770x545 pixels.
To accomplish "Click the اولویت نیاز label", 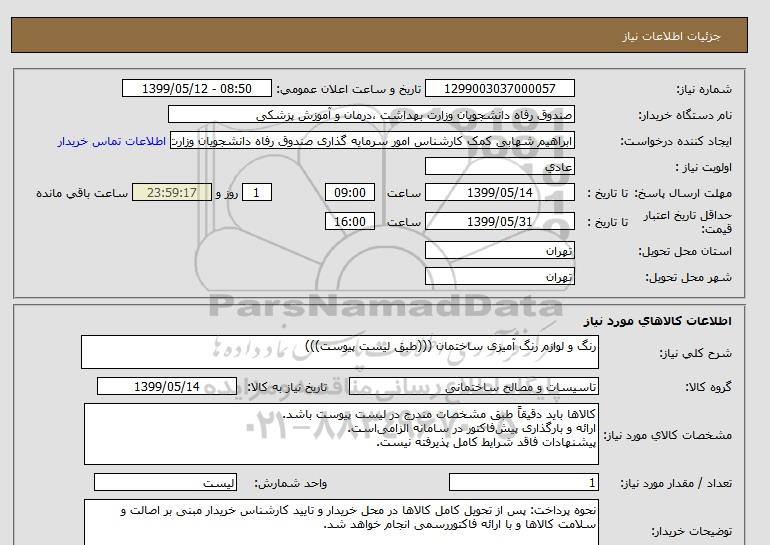I will click(x=704, y=167).
